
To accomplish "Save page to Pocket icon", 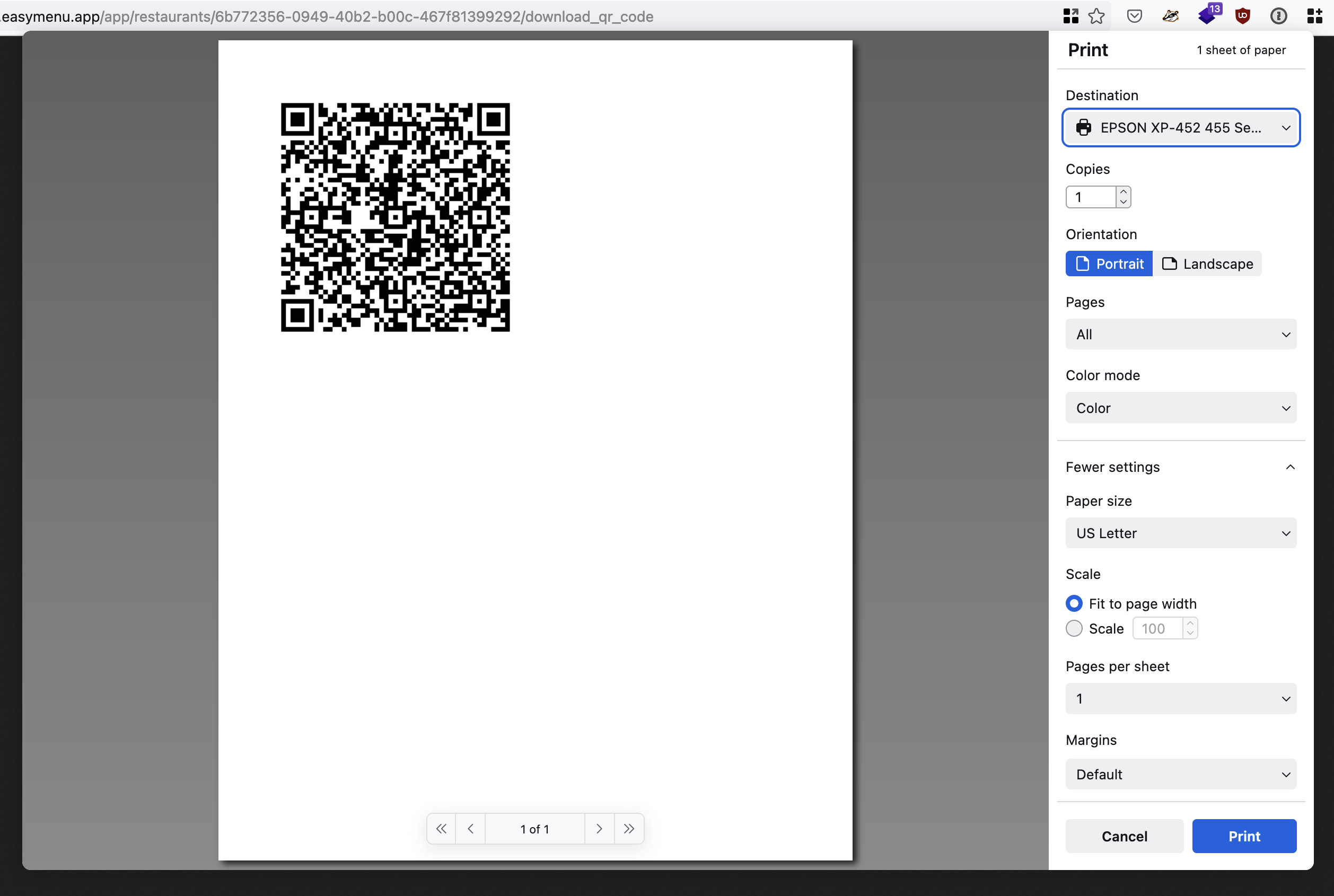I will point(1134,16).
